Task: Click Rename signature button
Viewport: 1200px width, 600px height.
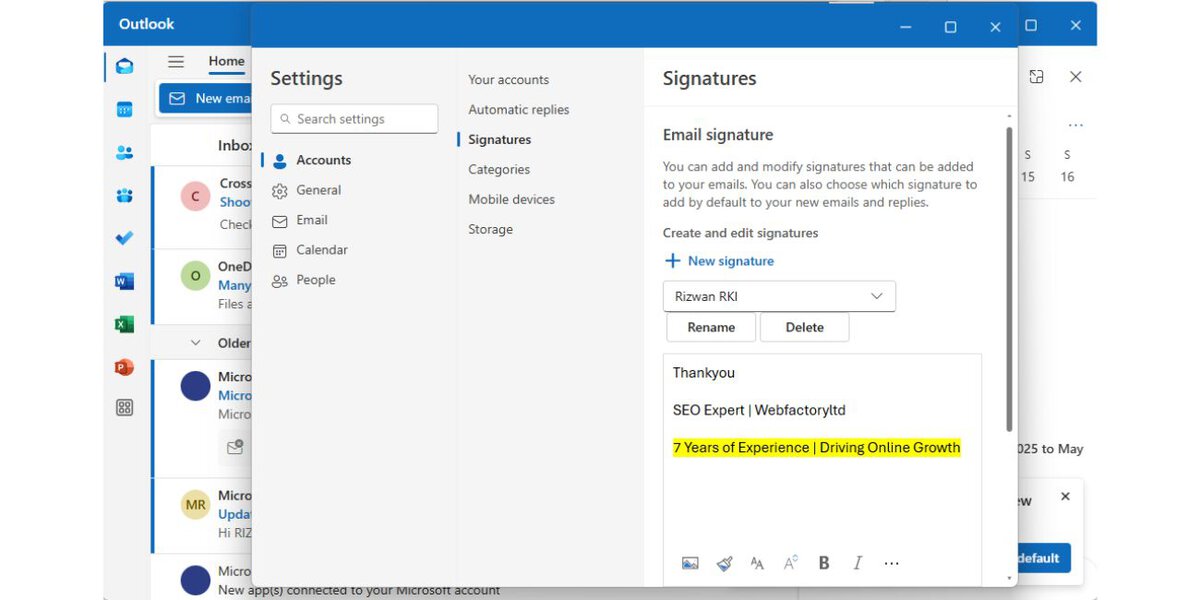Action: [711, 327]
